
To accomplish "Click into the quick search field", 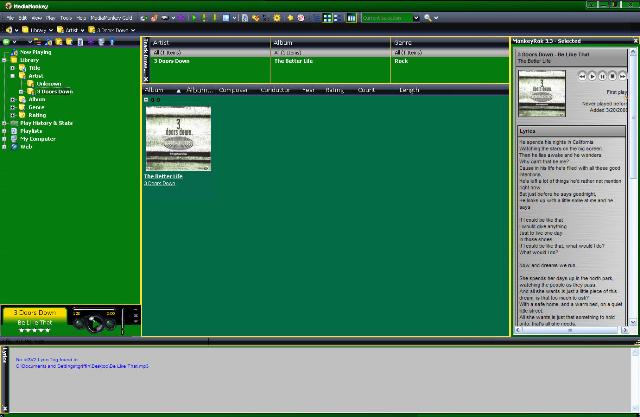I will tap(387, 18).
